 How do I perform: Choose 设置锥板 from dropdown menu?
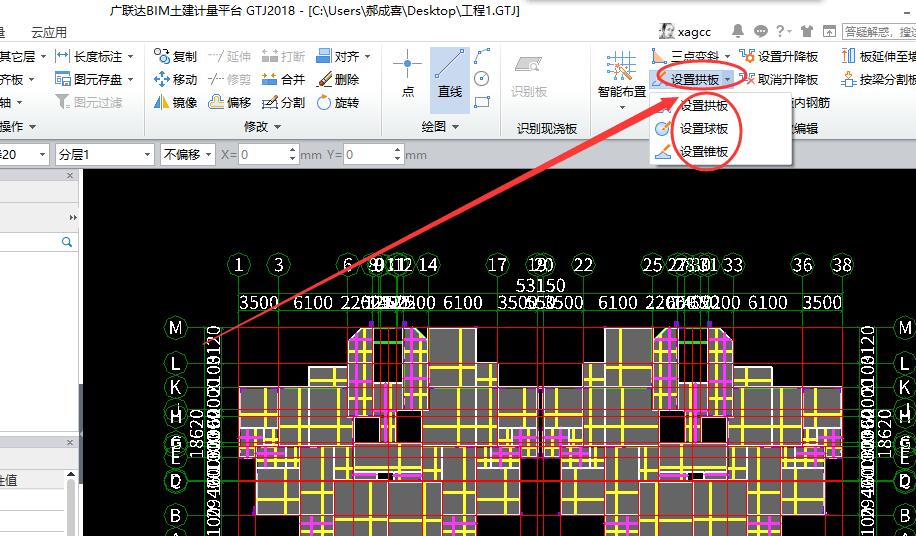coord(705,152)
